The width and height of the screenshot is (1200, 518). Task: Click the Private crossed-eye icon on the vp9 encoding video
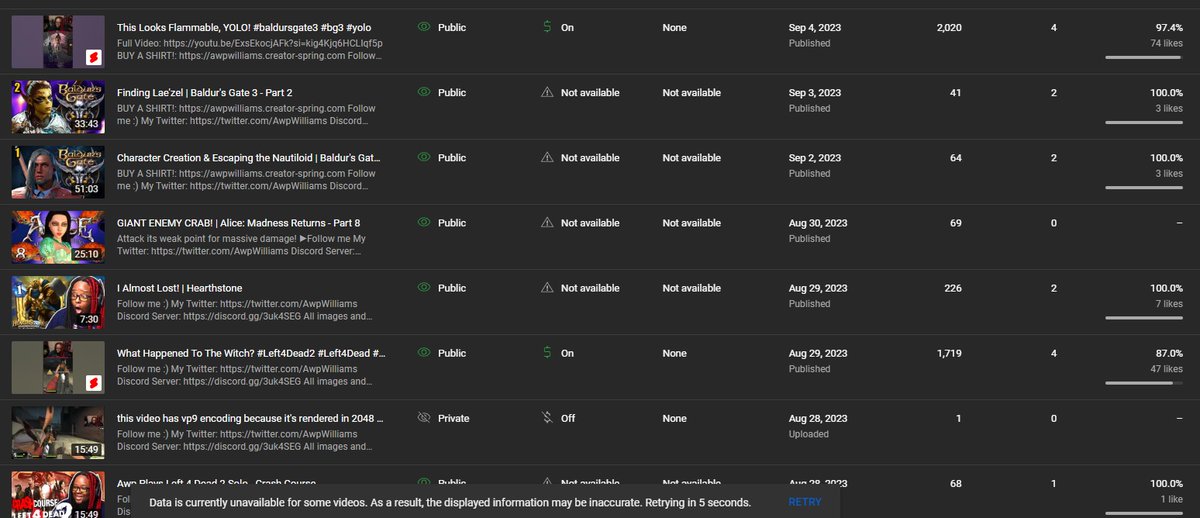pyautogui.click(x=424, y=418)
